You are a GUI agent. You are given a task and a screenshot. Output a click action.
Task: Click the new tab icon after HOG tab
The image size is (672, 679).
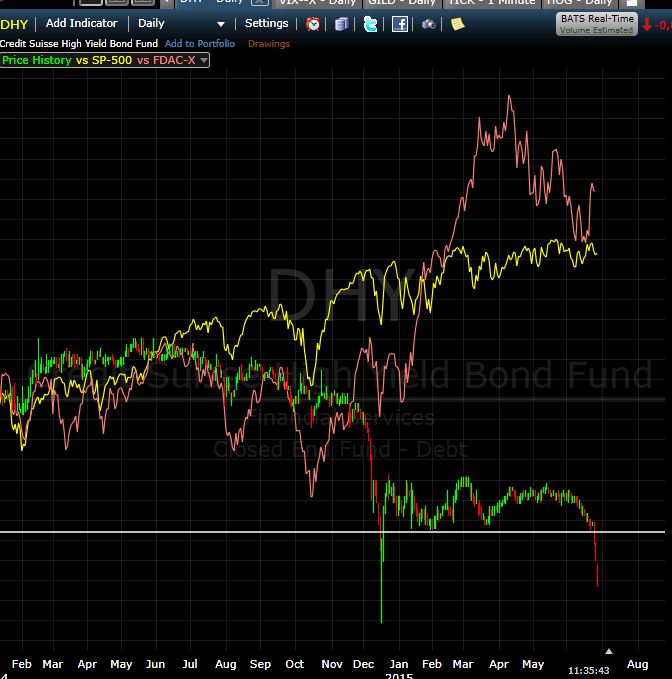tap(631, 3)
